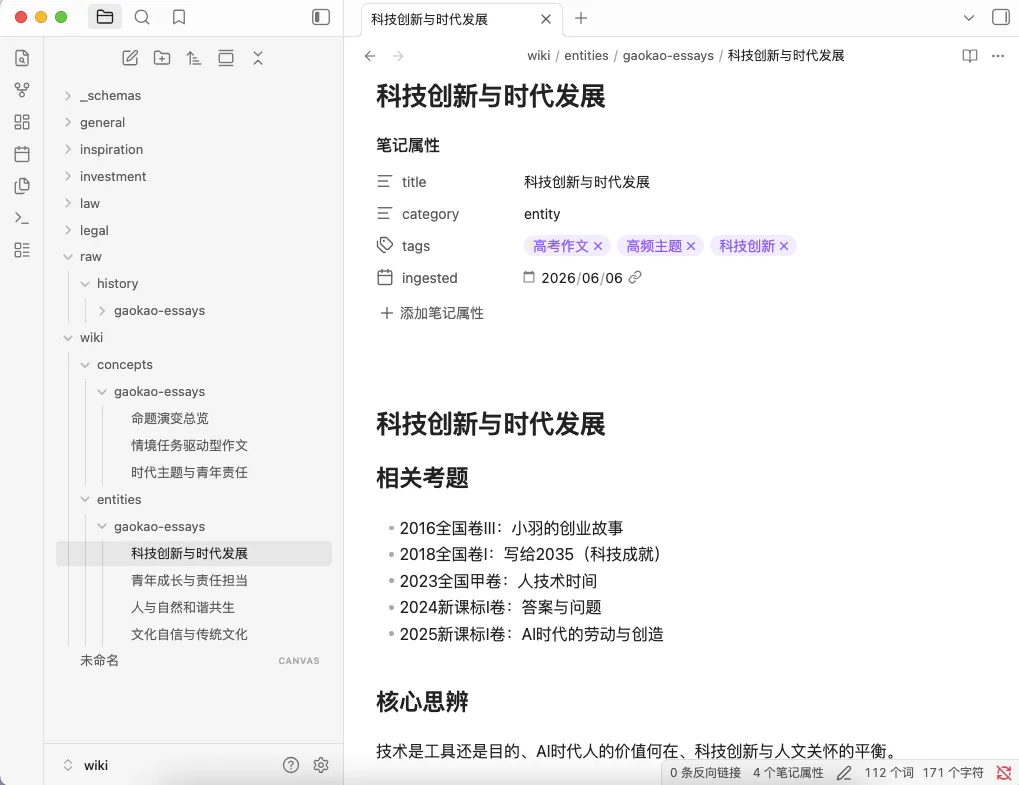The width and height of the screenshot is (1019, 785).
Task: Open the 情境任务驱动型作文 note
Action: click(x=189, y=445)
